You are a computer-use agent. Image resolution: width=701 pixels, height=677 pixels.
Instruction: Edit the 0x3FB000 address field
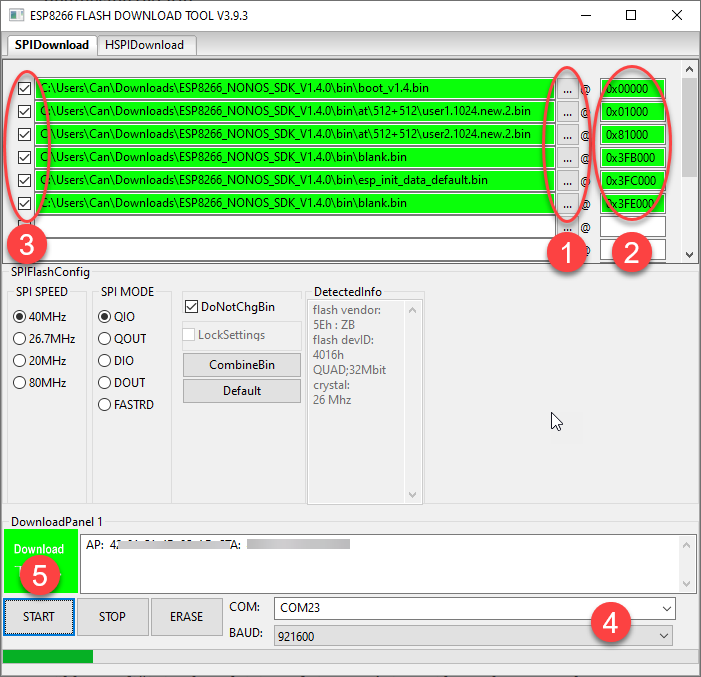pos(633,158)
